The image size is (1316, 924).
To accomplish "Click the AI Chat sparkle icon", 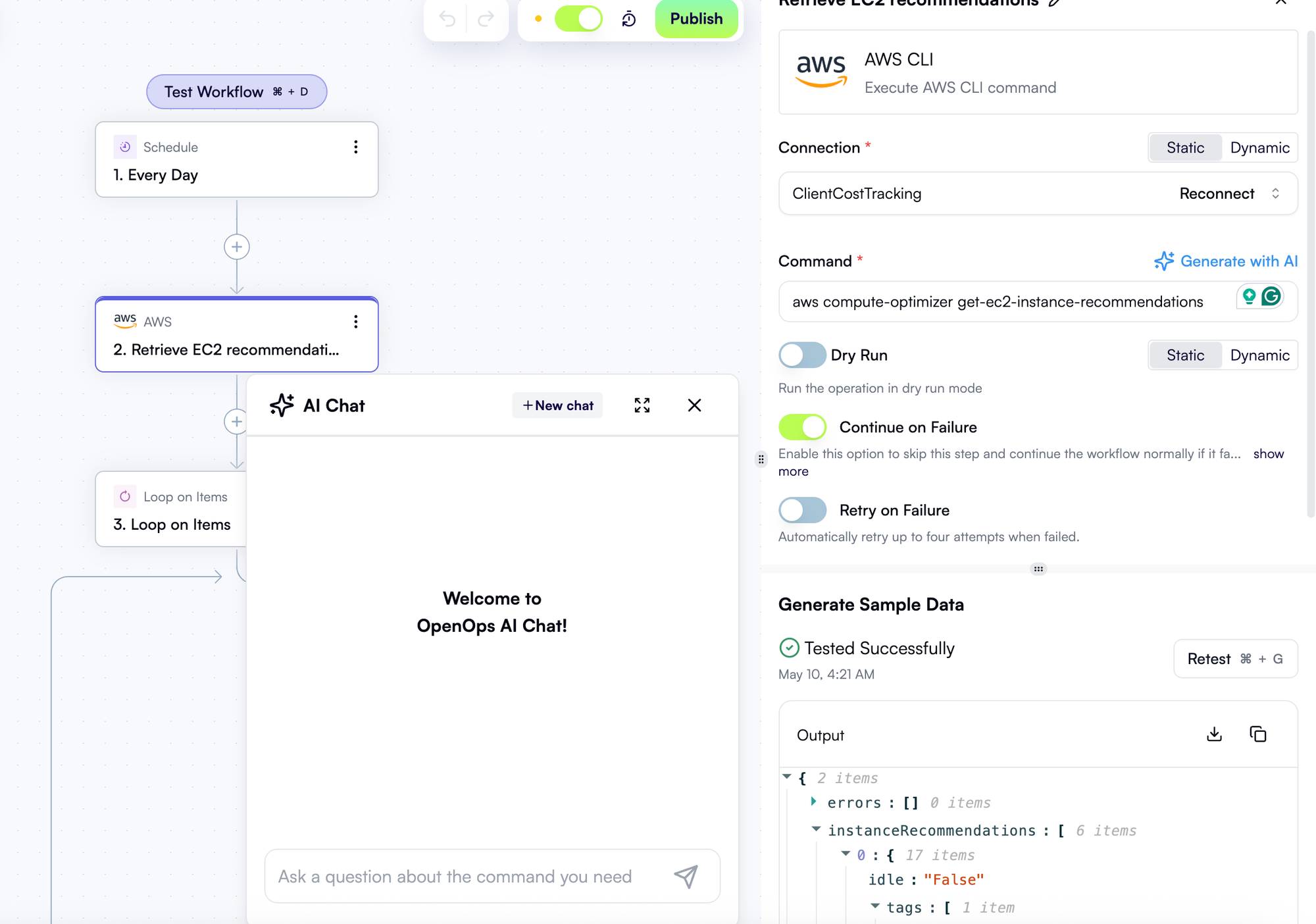I will tap(282, 405).
